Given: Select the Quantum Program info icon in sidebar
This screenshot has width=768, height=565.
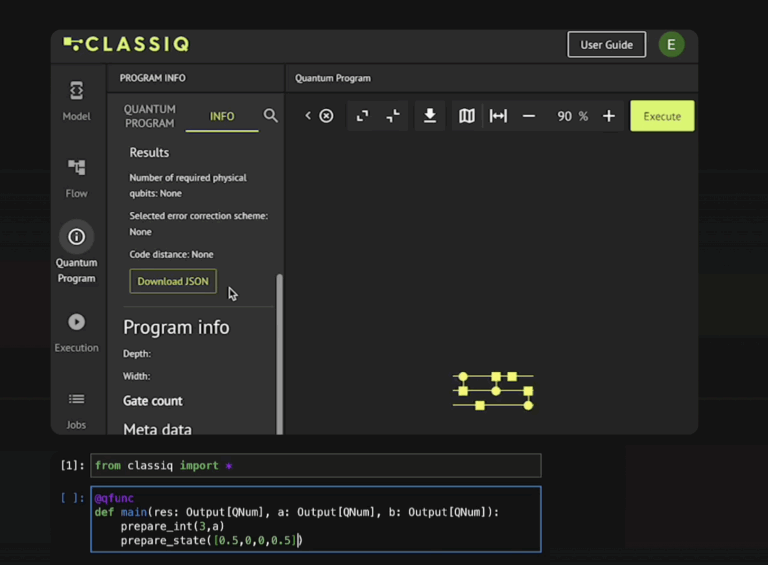Looking at the screenshot, I should click(76, 237).
